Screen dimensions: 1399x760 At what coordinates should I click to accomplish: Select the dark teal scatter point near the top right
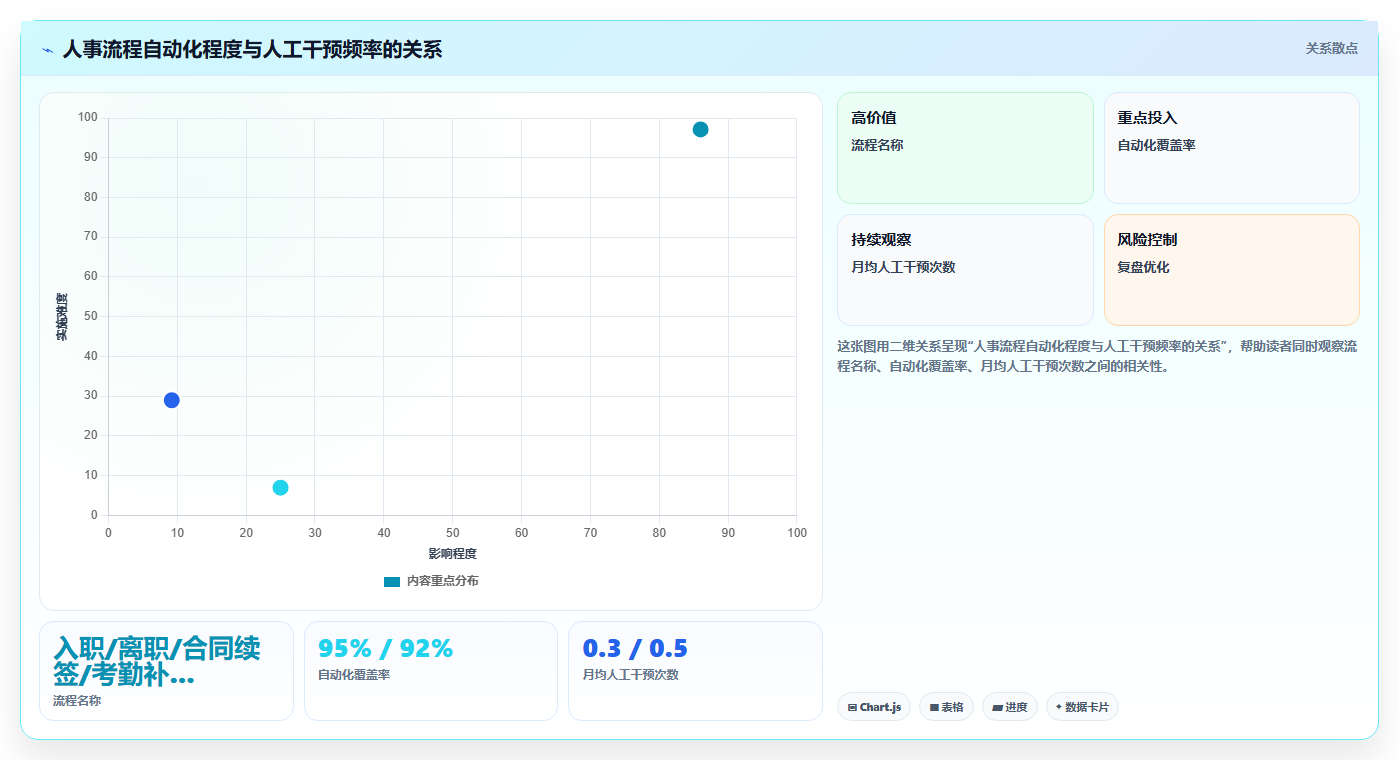pyautogui.click(x=700, y=129)
